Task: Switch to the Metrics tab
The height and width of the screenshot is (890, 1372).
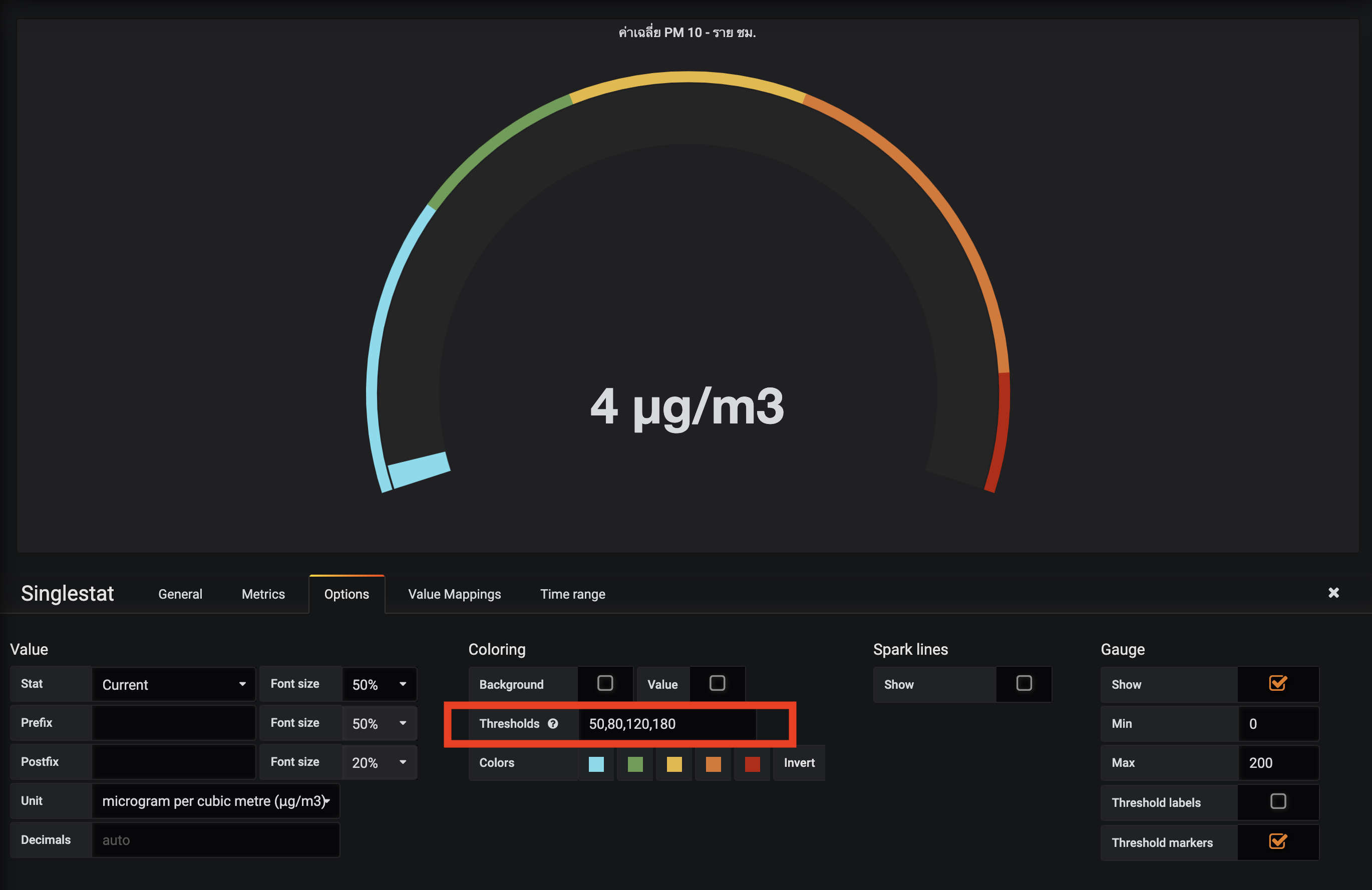Action: coord(263,594)
